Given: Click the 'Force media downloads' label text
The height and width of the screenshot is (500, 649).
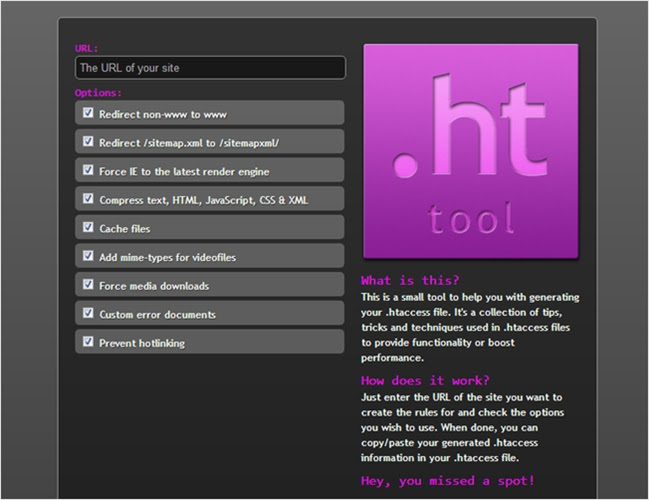Looking at the screenshot, I should pyautogui.click(x=154, y=286).
